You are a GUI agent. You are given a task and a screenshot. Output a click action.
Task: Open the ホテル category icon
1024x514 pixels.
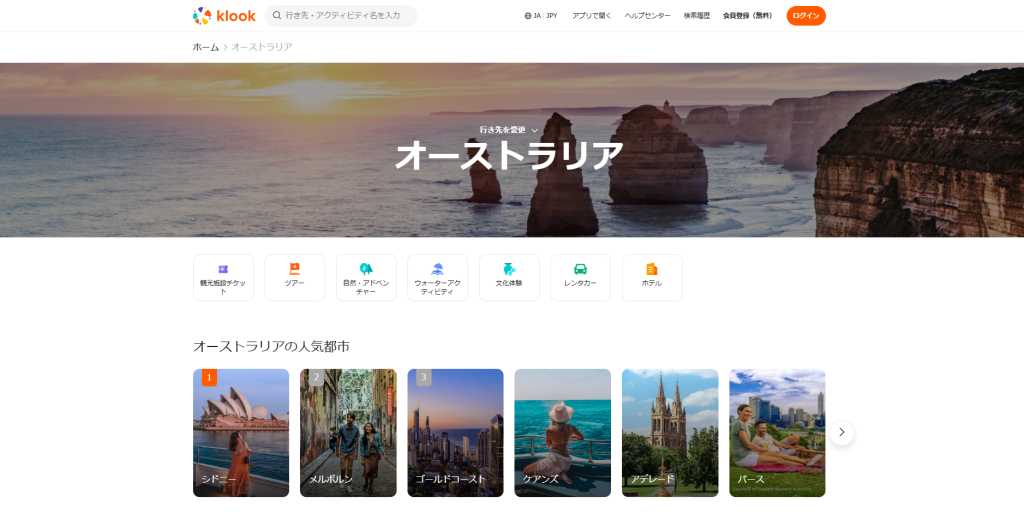652,269
